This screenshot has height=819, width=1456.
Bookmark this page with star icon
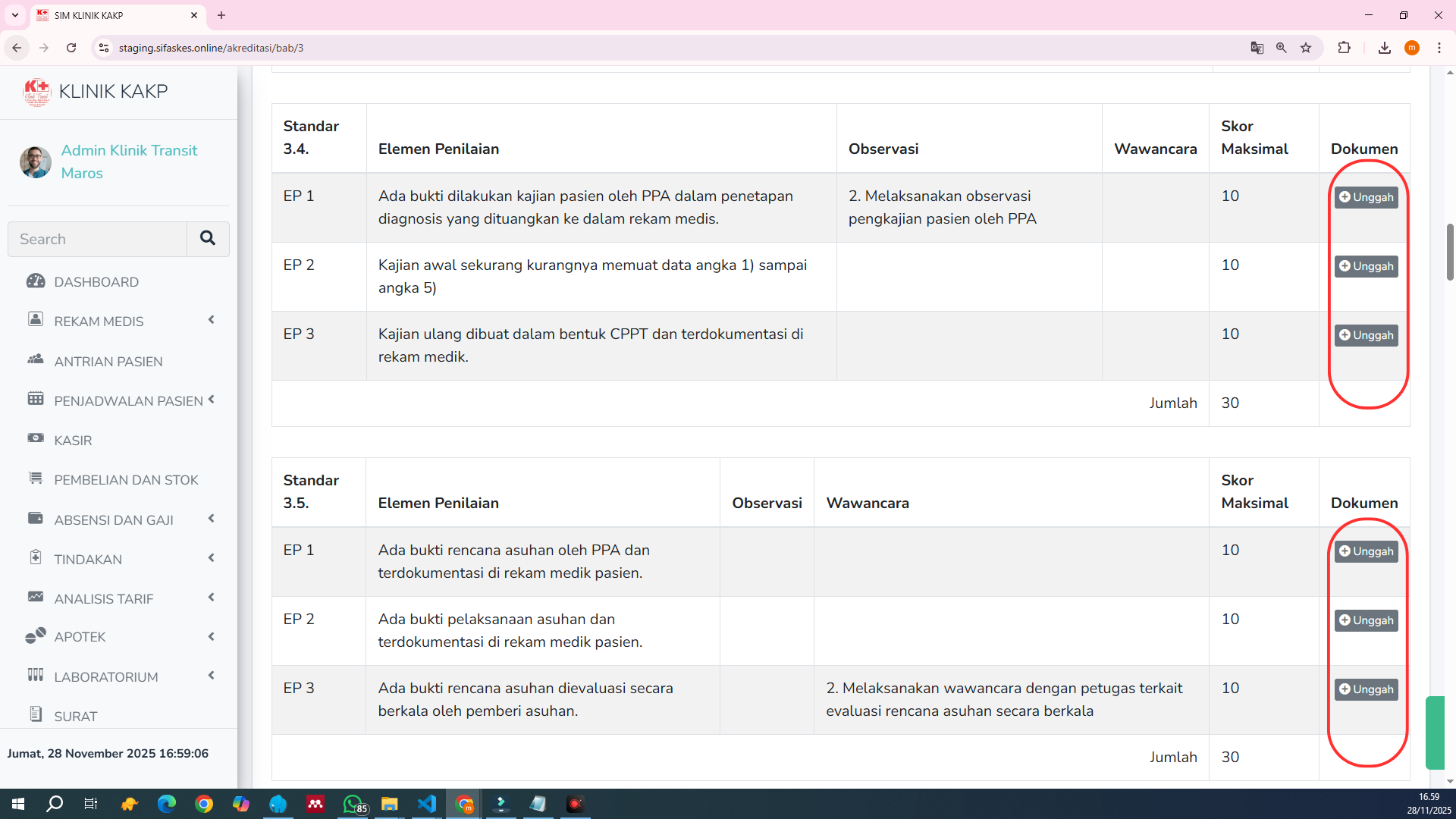click(x=1306, y=48)
